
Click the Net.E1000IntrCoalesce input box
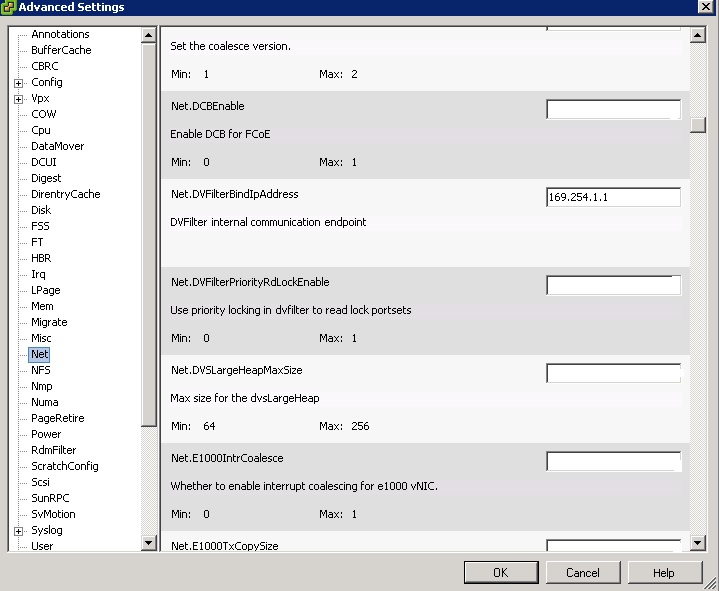(x=613, y=461)
